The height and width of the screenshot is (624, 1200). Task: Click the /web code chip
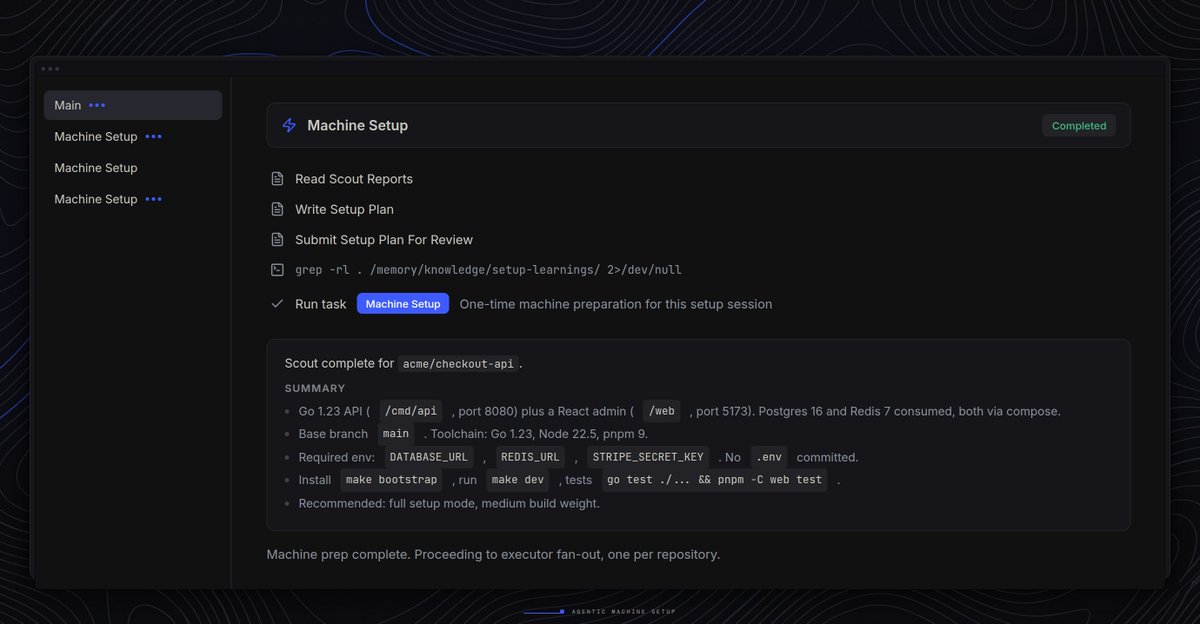pyautogui.click(x=662, y=411)
